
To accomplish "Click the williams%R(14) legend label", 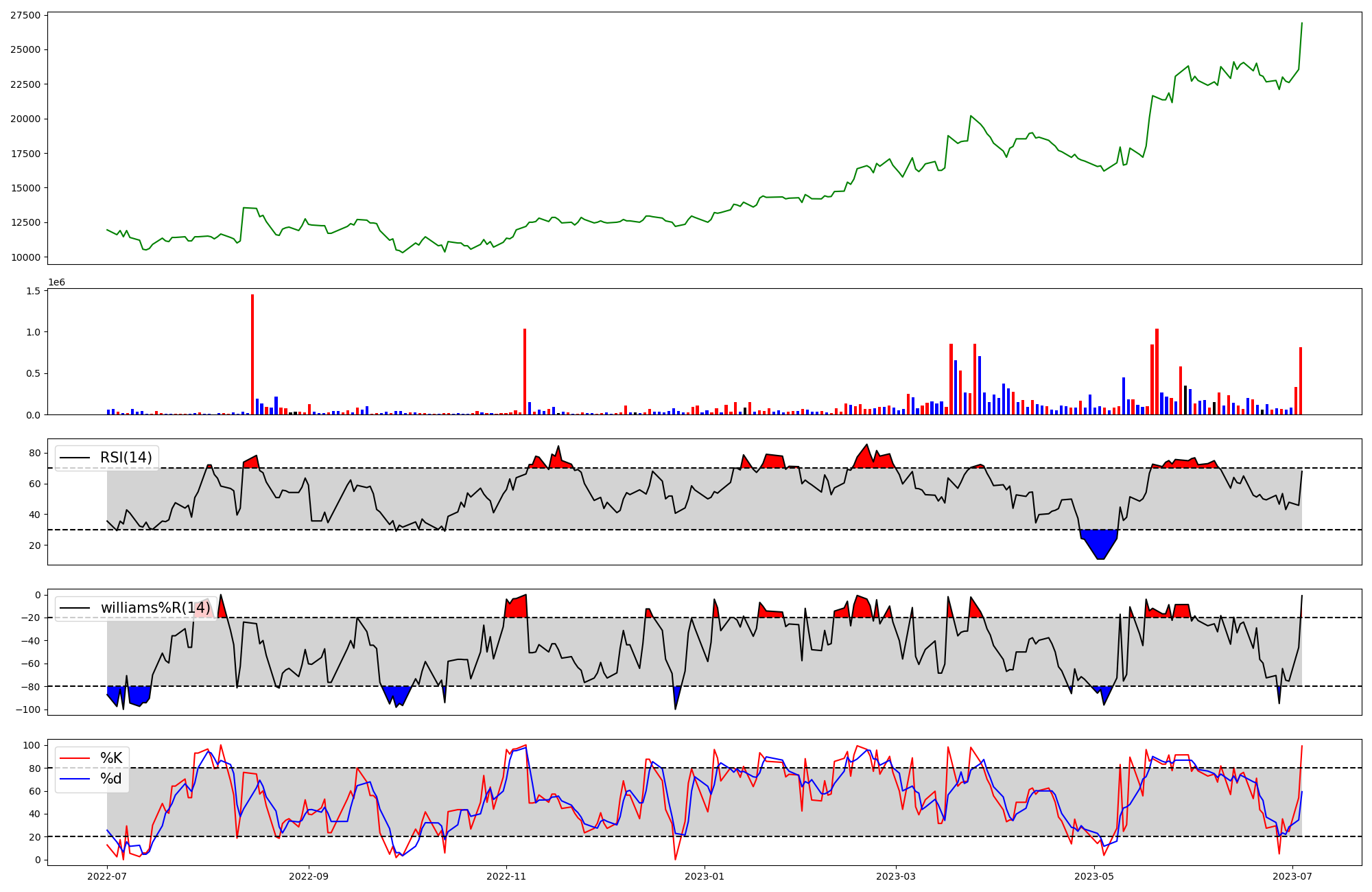I will point(155,608).
